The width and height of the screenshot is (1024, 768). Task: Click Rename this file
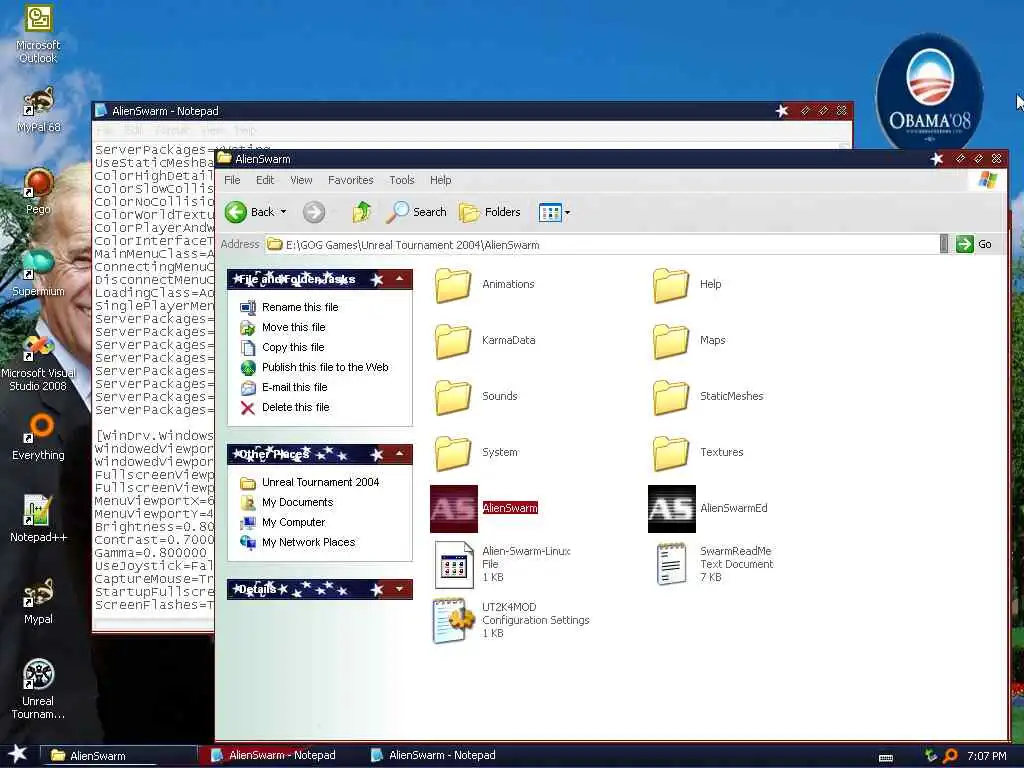[300, 307]
